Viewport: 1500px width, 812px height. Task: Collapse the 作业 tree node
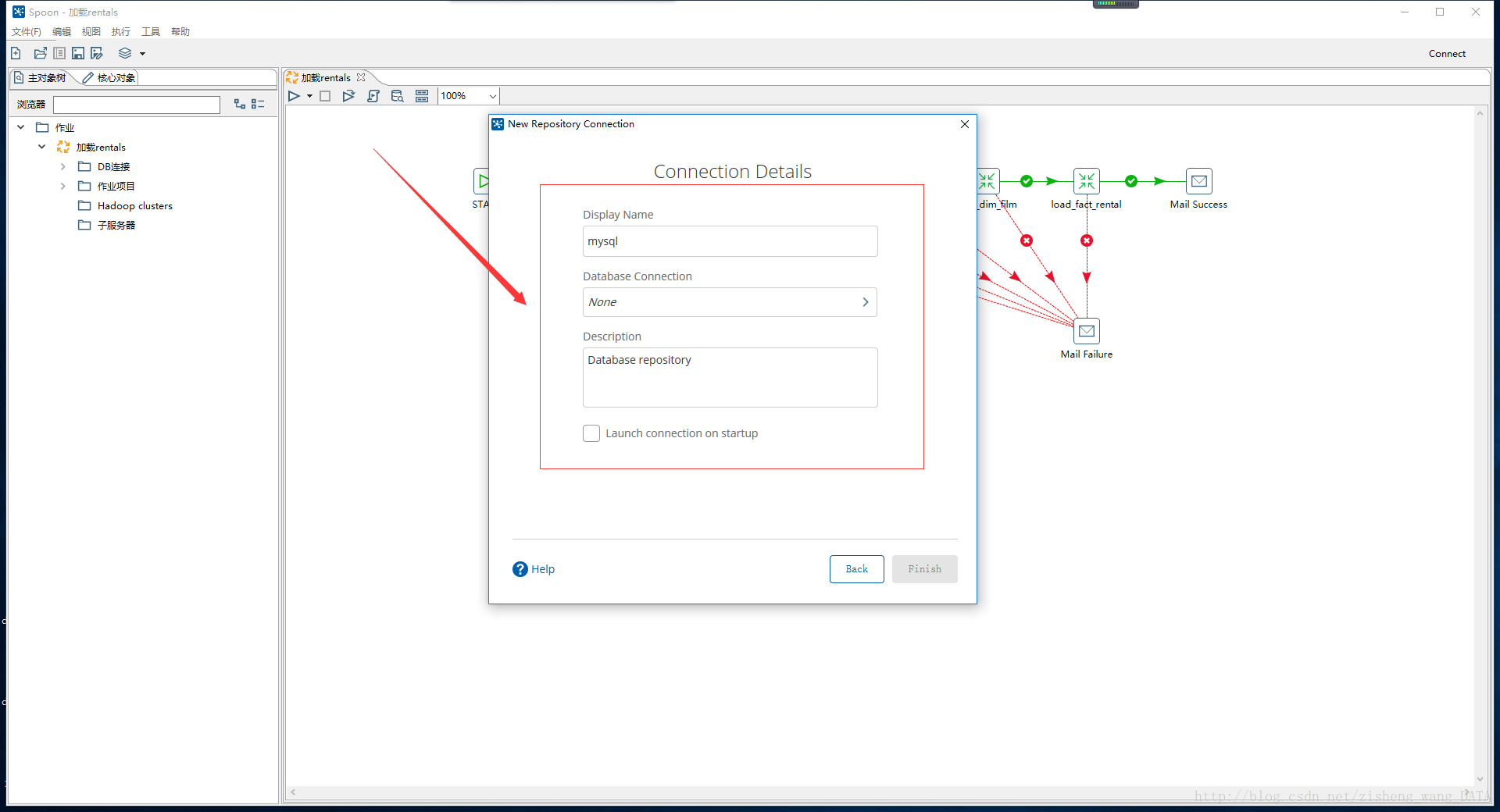[21, 127]
